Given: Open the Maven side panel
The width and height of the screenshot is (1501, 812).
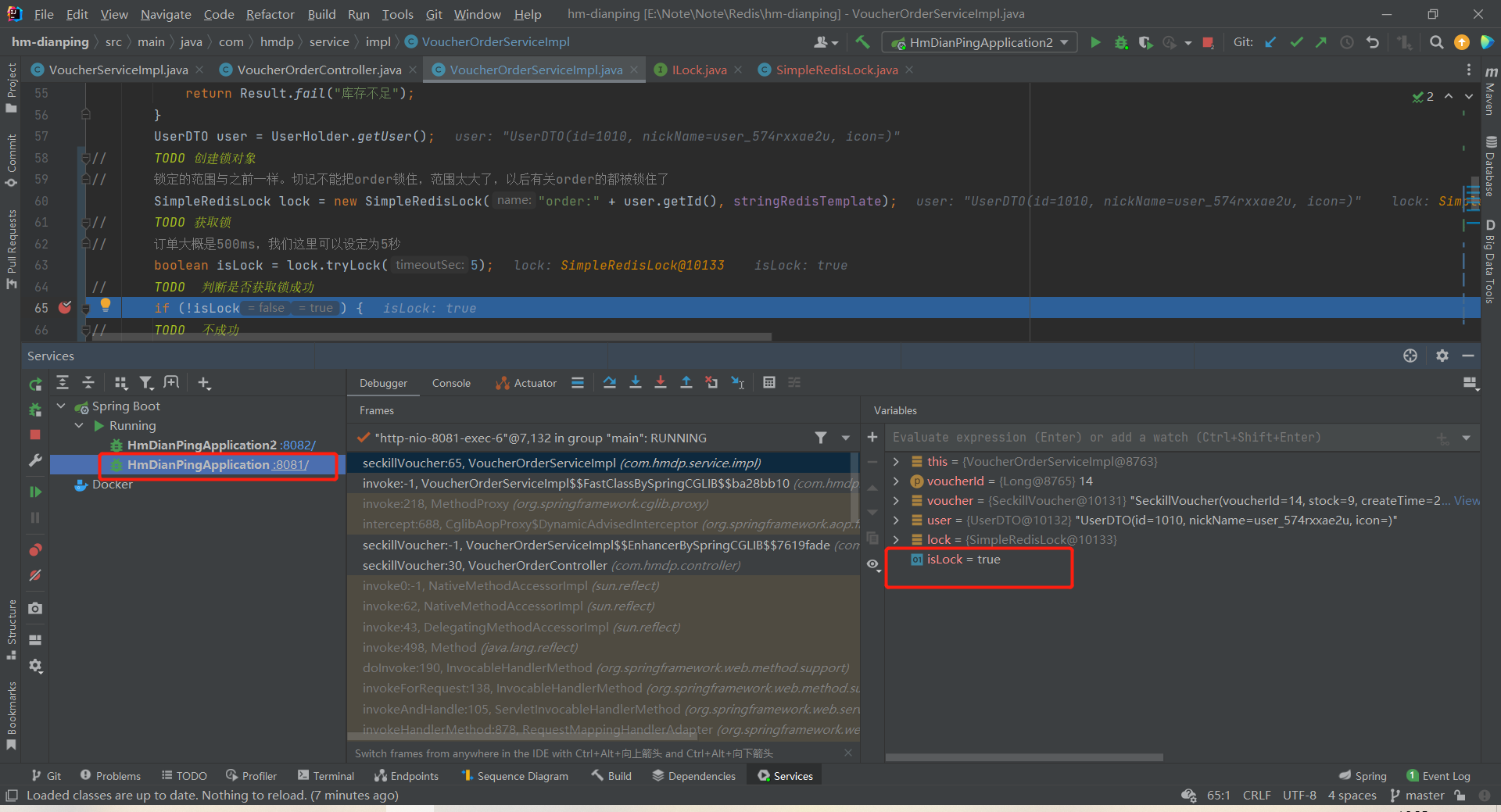Looking at the screenshot, I should [x=1490, y=92].
